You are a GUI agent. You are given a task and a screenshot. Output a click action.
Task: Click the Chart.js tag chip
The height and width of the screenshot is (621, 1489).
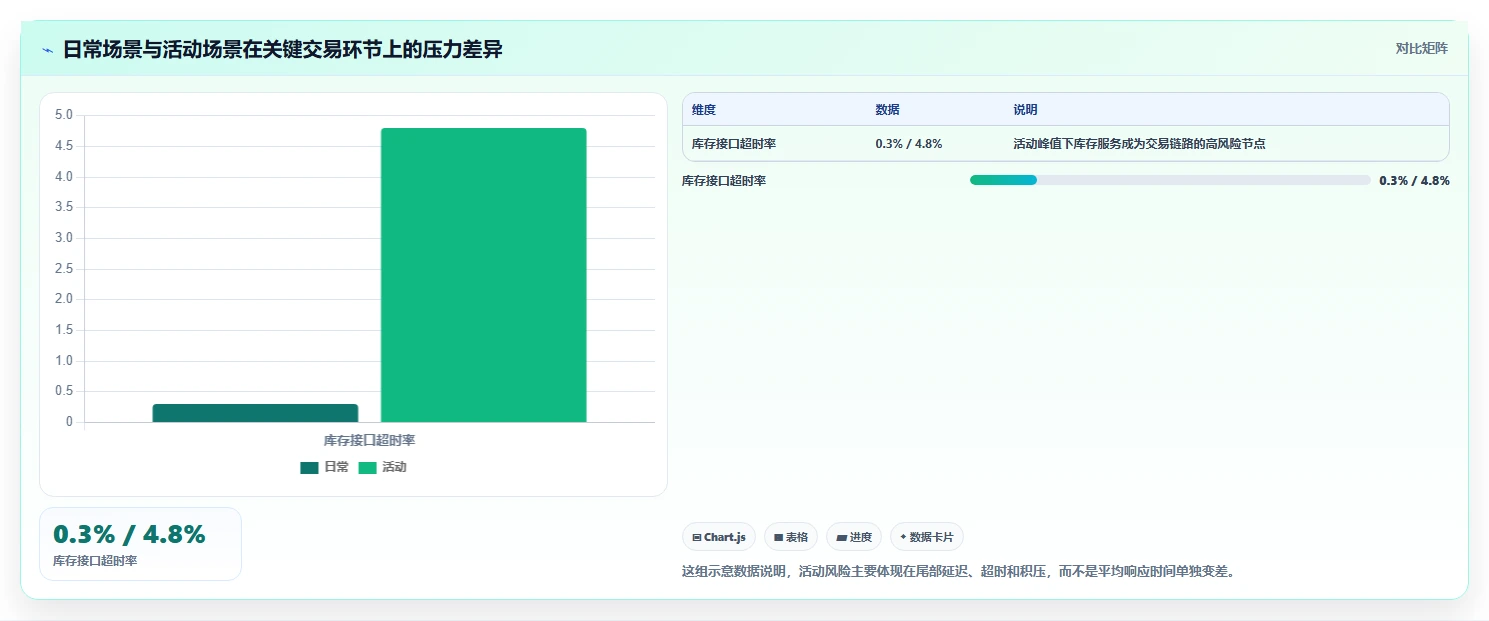click(x=719, y=537)
